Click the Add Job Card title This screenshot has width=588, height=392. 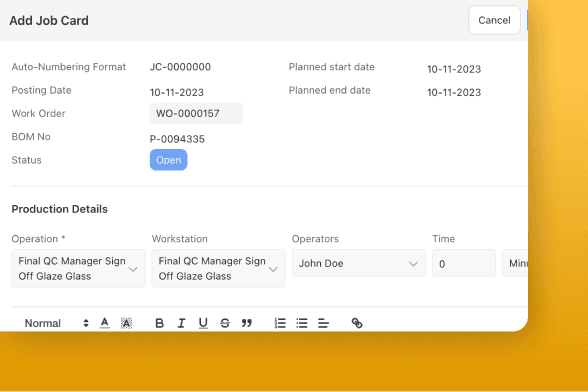pyautogui.click(x=49, y=21)
